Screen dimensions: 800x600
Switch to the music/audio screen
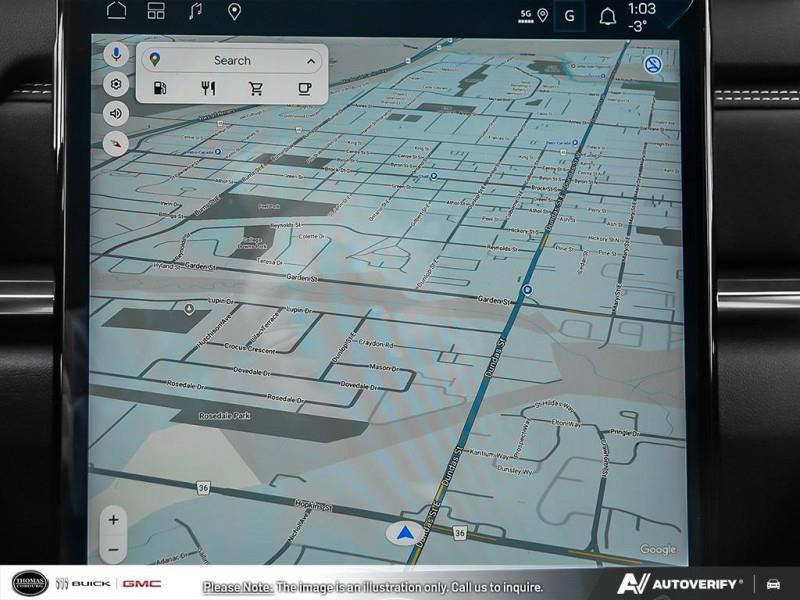(x=195, y=12)
